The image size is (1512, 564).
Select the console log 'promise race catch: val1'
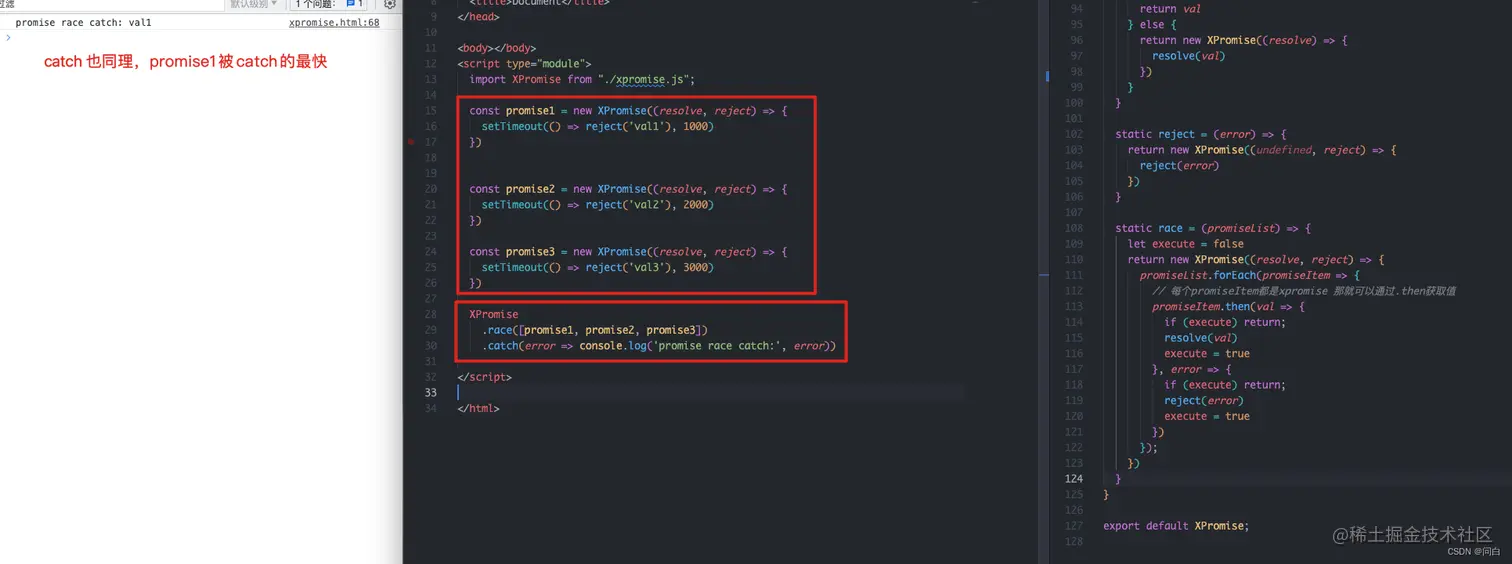click(x=83, y=22)
